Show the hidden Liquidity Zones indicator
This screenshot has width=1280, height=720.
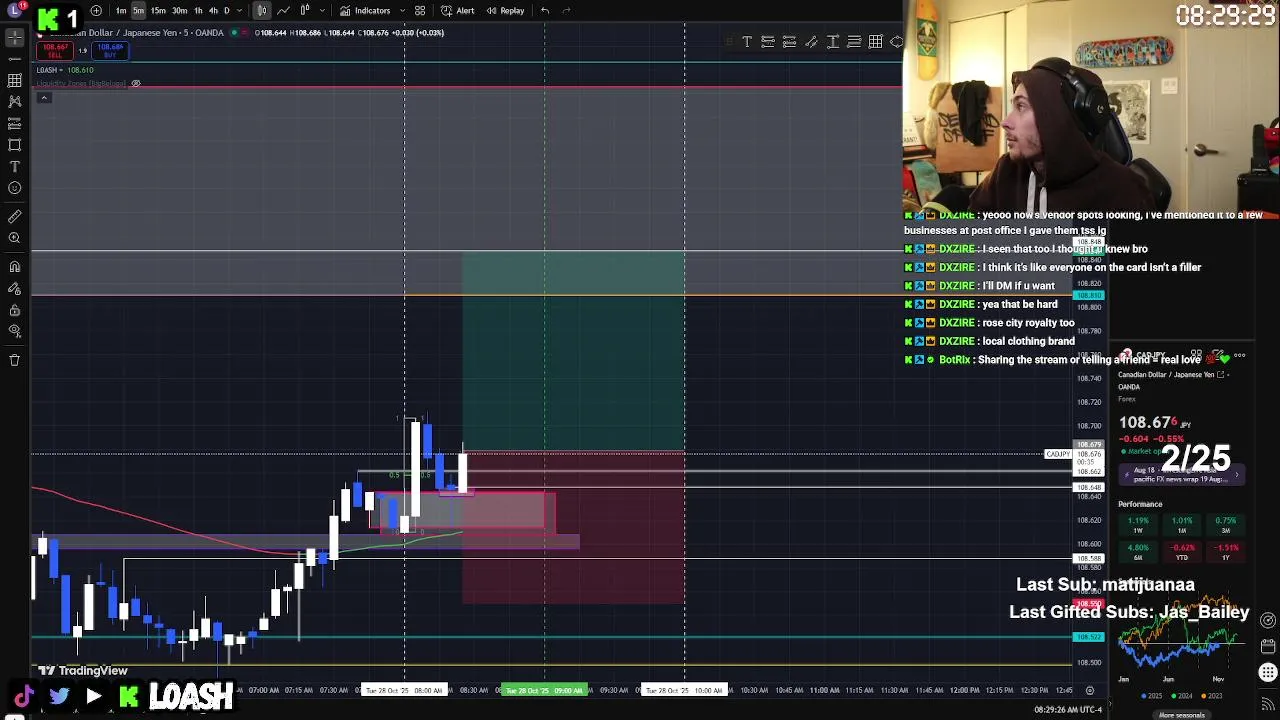tap(136, 83)
